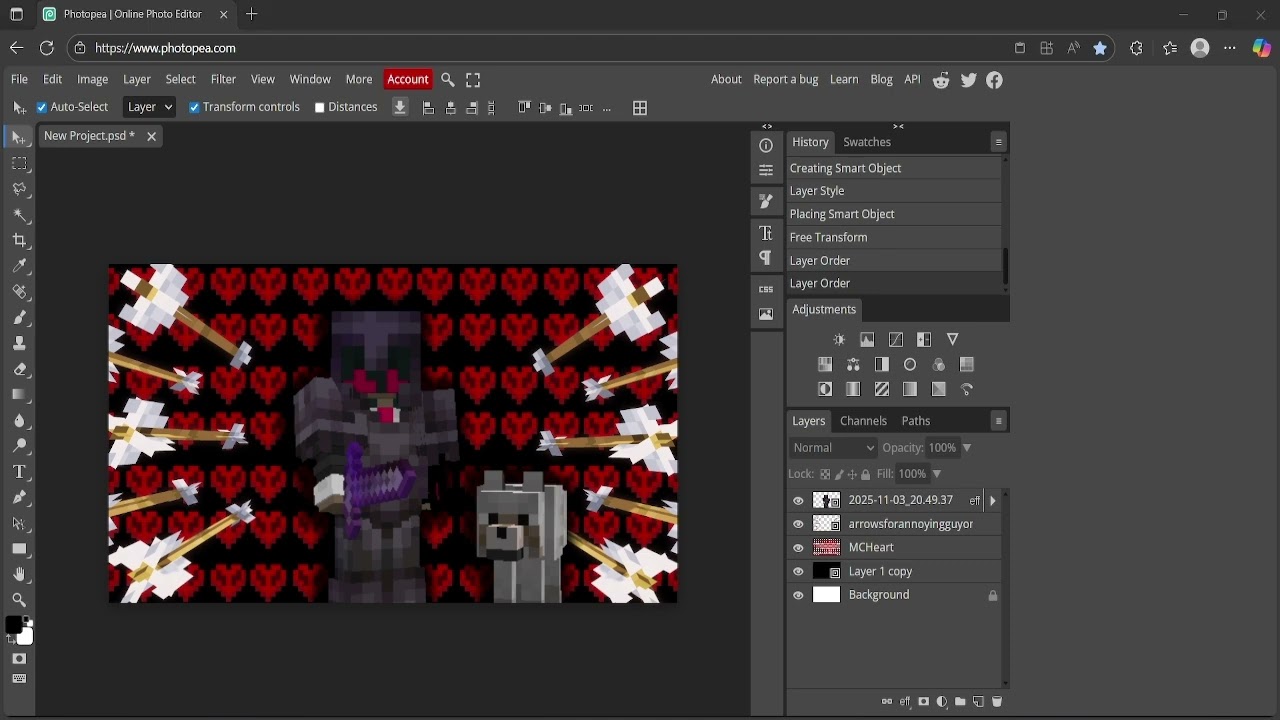Hide the Layer 1 copy layer
This screenshot has width=1280, height=720.
point(798,572)
